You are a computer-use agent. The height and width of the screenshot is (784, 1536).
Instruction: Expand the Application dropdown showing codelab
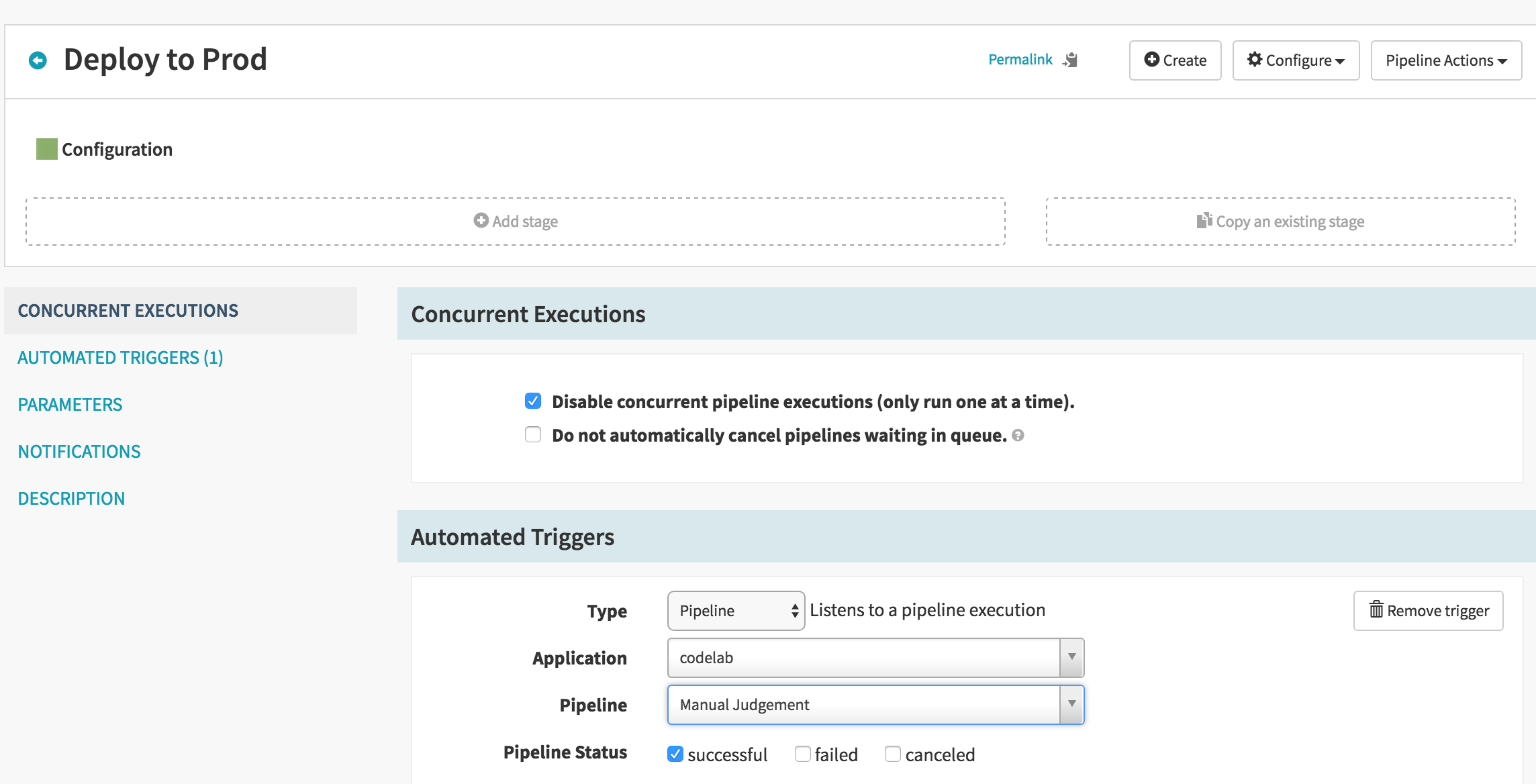[875, 658]
